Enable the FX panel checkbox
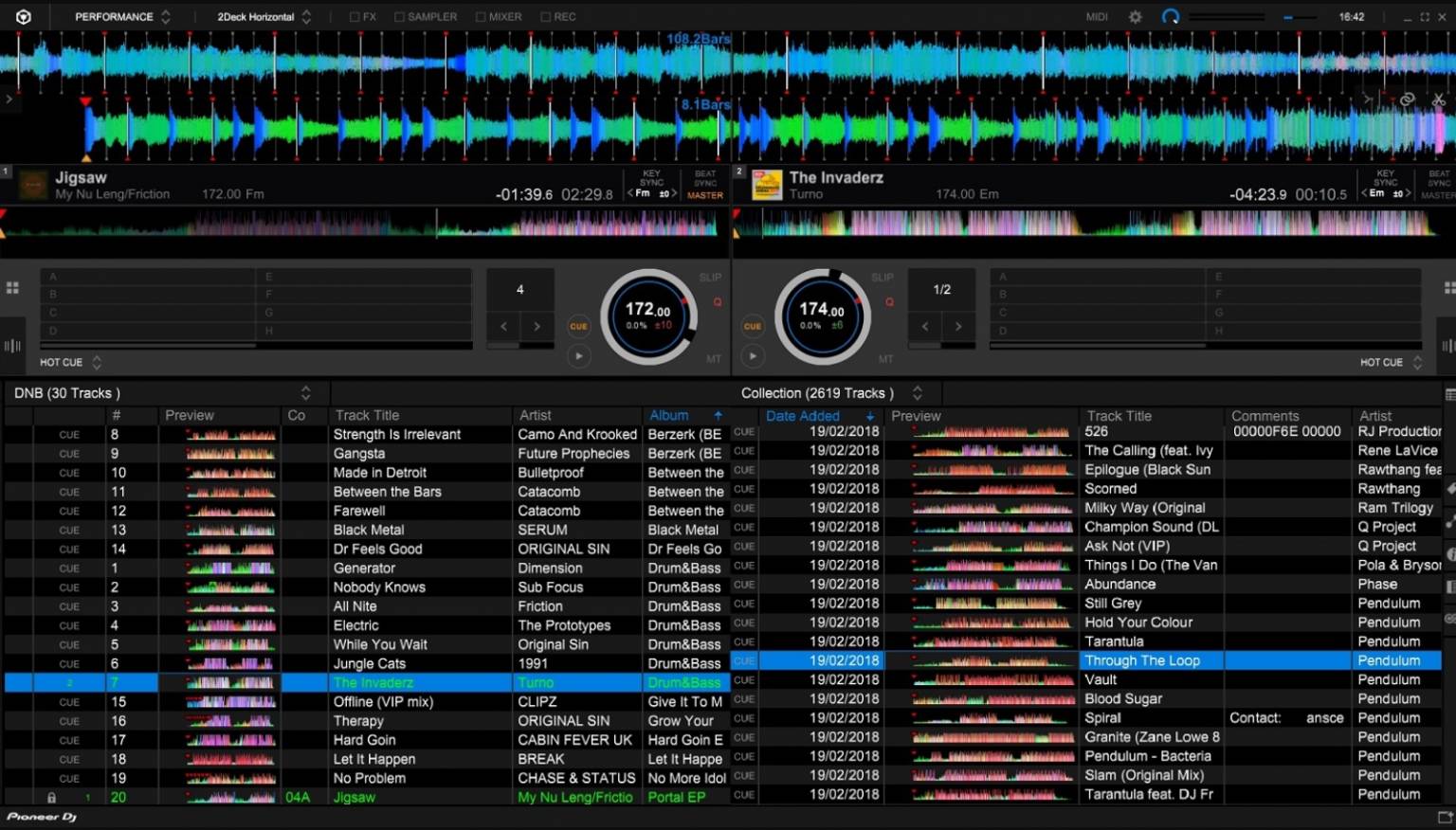The image size is (1456, 830). pyautogui.click(x=355, y=17)
